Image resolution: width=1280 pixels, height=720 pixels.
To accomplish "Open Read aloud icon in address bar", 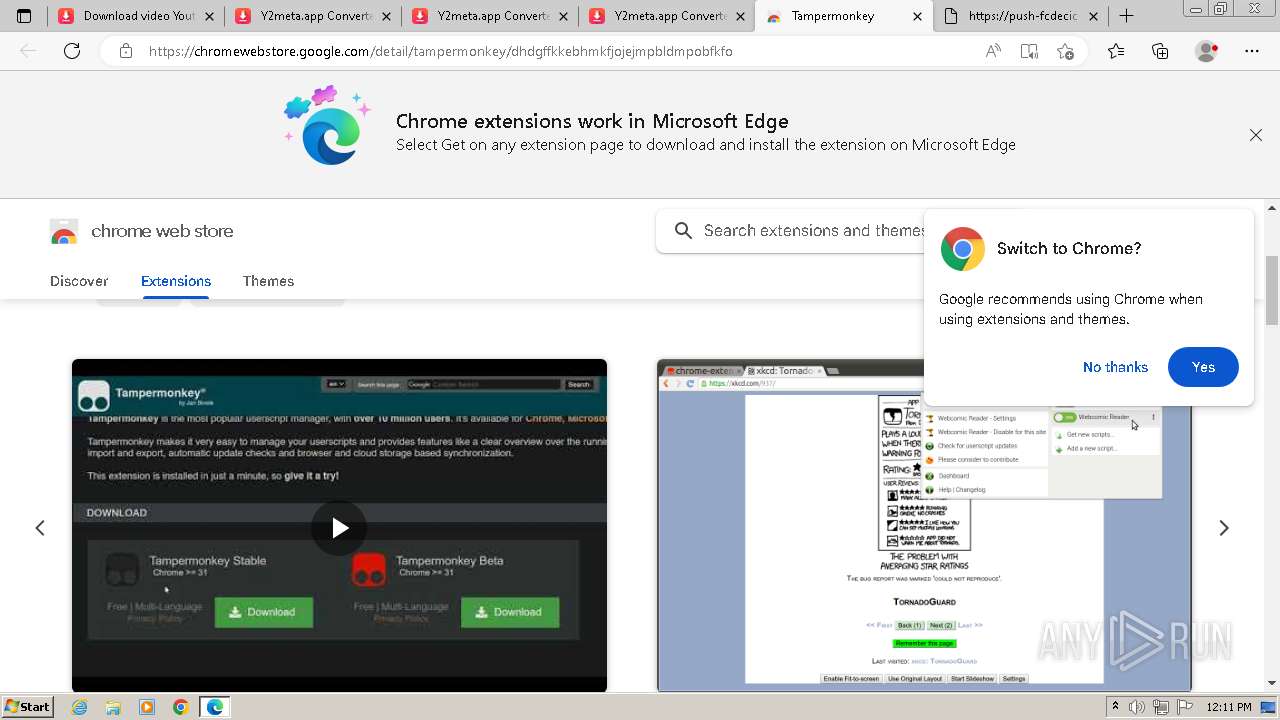I will (993, 51).
